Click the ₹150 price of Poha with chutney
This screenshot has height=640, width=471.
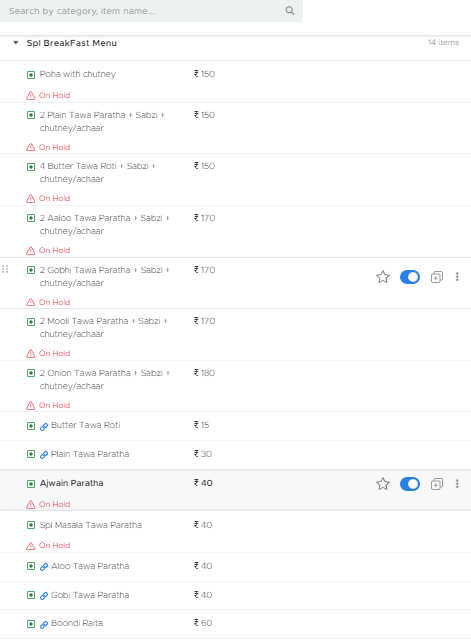pos(204,74)
